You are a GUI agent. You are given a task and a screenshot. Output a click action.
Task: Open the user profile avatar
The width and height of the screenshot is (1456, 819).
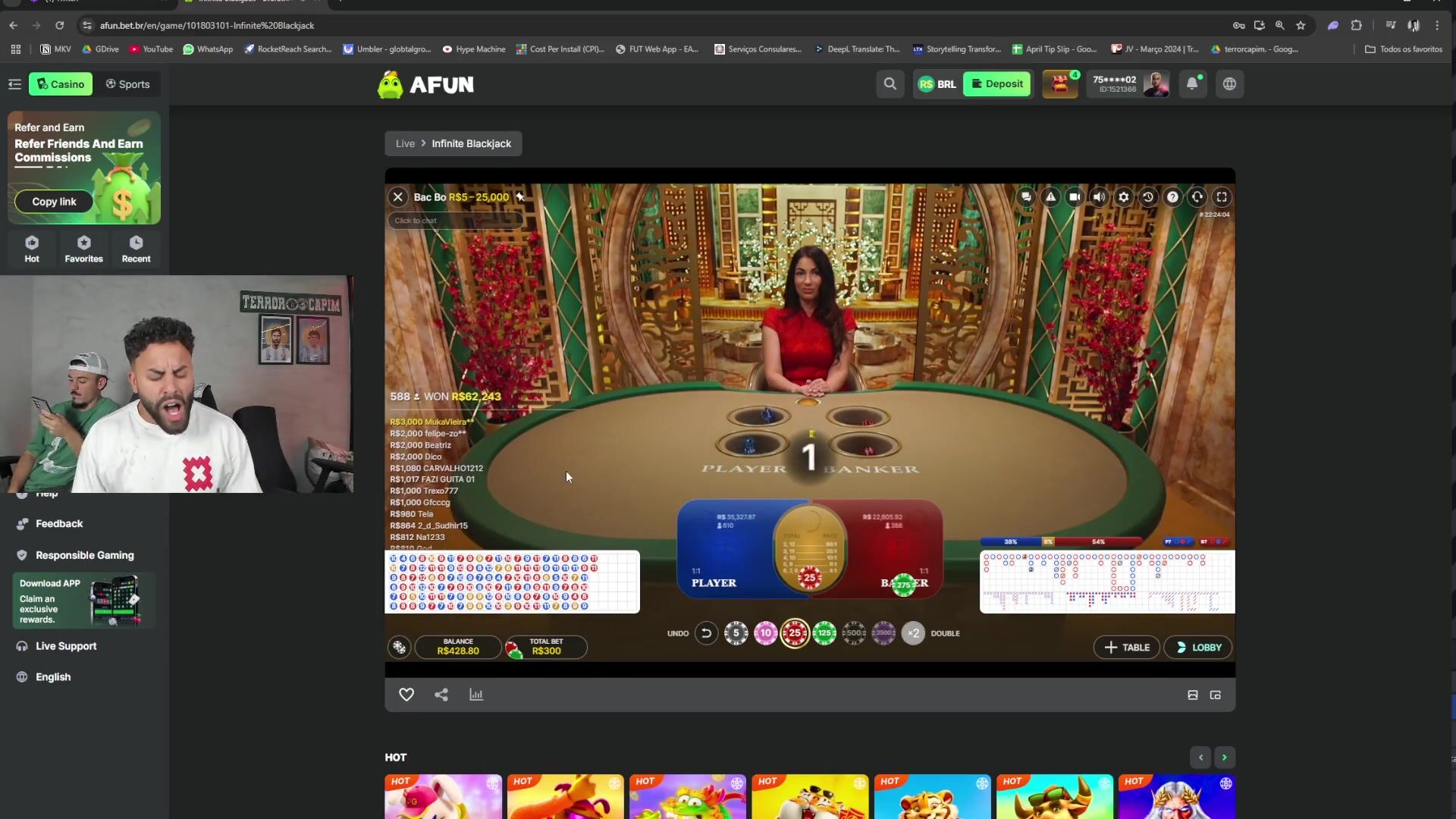coord(1156,84)
